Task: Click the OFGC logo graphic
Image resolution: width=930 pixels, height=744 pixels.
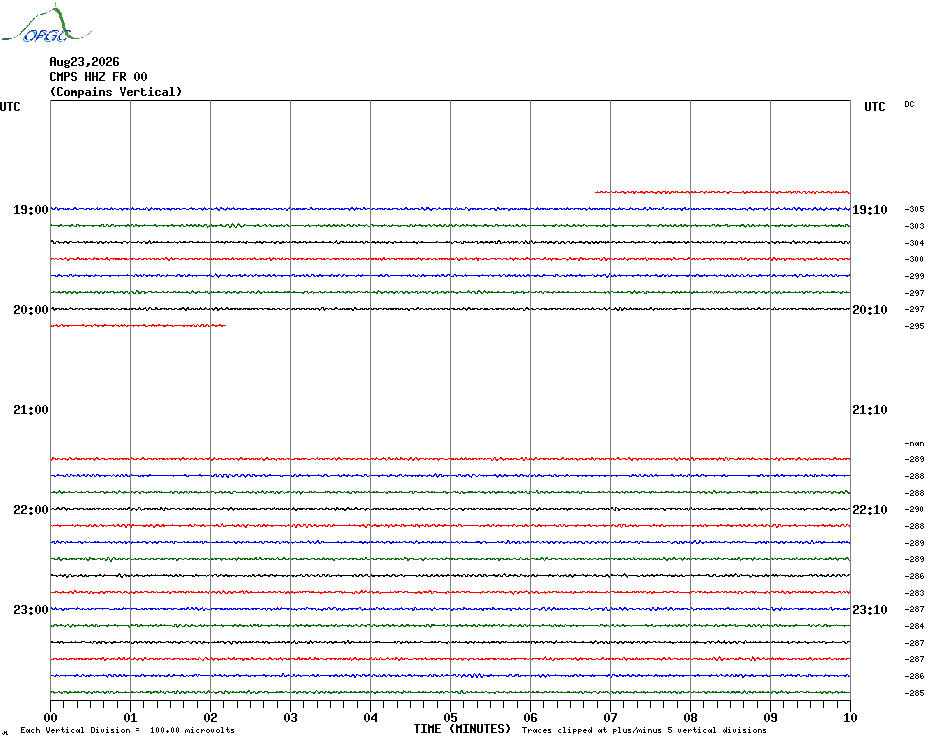Action: [47, 24]
